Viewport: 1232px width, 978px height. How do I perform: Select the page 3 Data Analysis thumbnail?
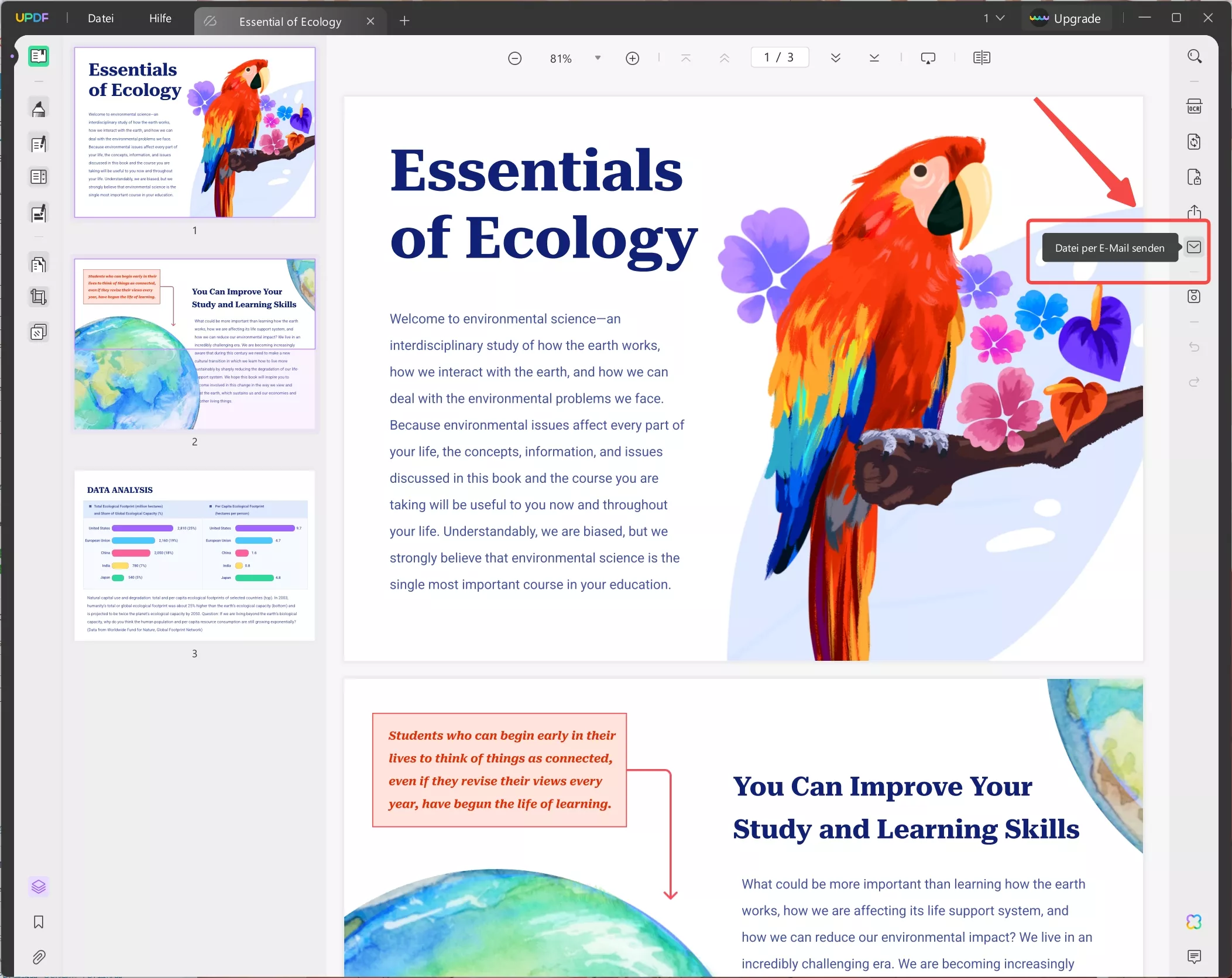194,556
